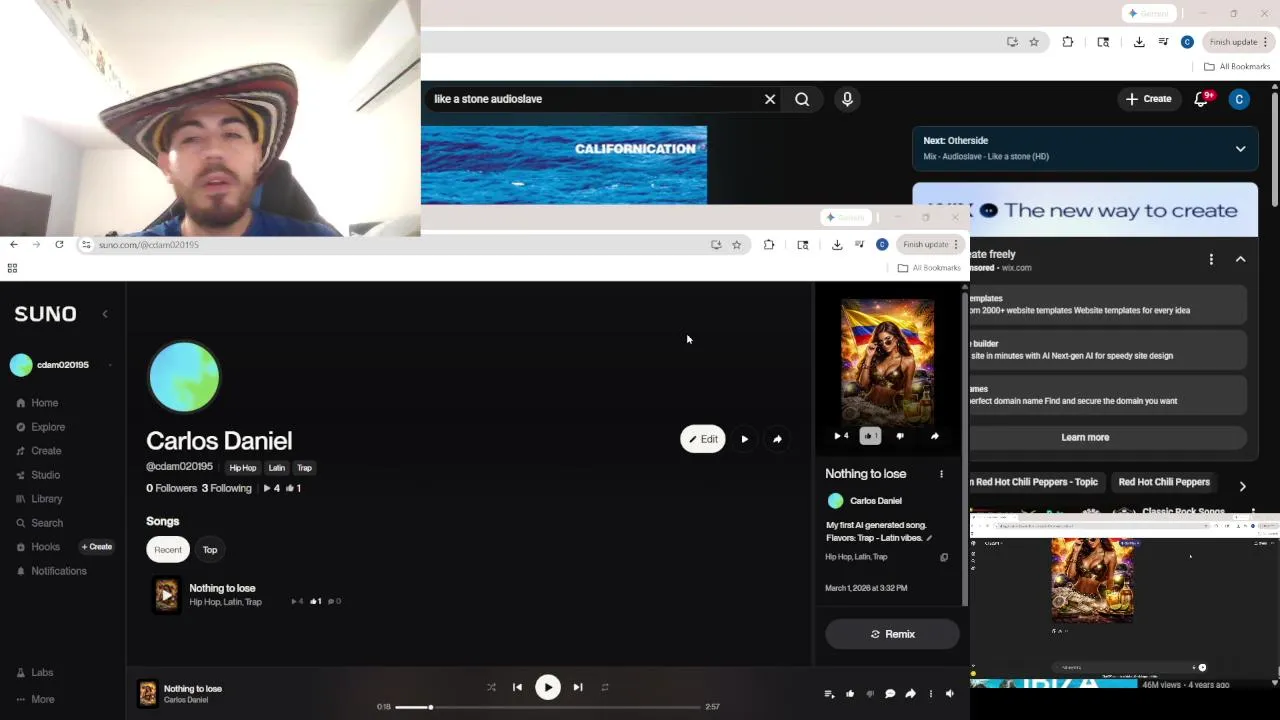This screenshot has height=720, width=1280.
Task: Open Nothing to lose options menu
Action: [x=941, y=474]
